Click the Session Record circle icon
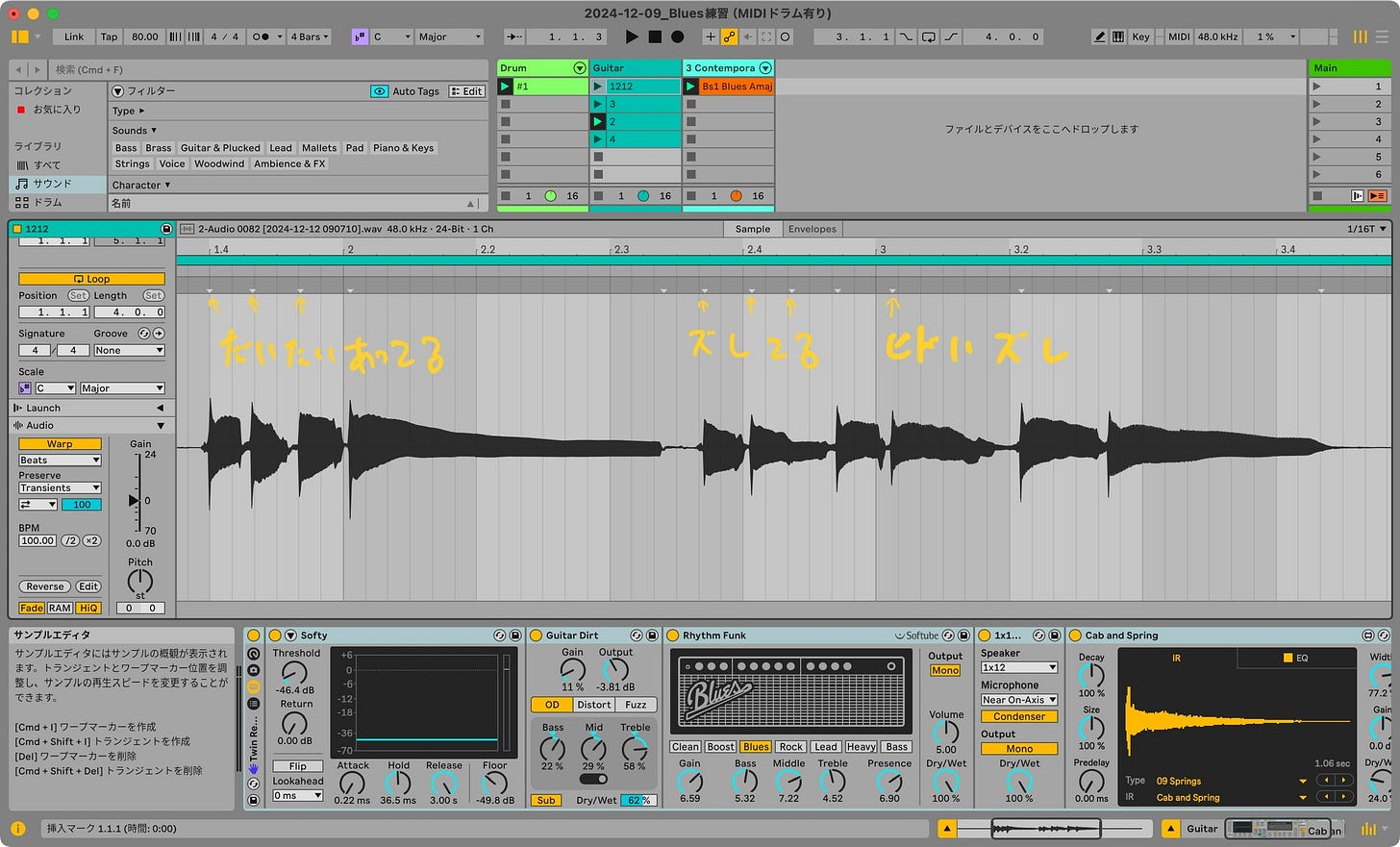This screenshot has height=847, width=1400. (786, 37)
